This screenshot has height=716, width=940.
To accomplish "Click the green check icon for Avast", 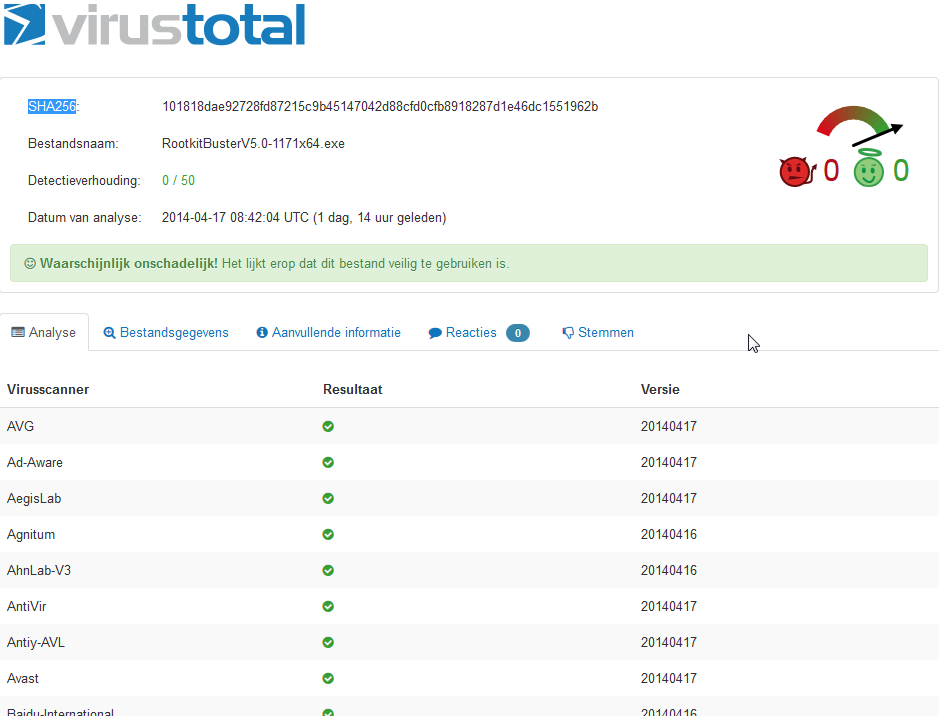I will tap(328, 678).
